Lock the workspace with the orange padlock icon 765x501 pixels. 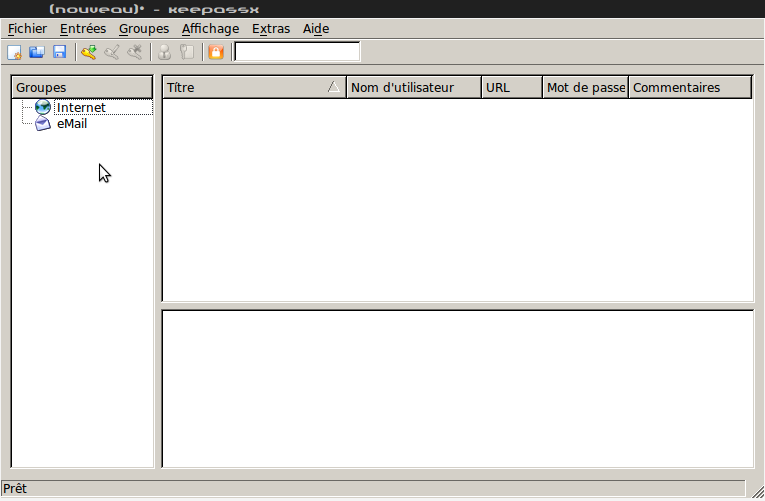click(x=216, y=52)
